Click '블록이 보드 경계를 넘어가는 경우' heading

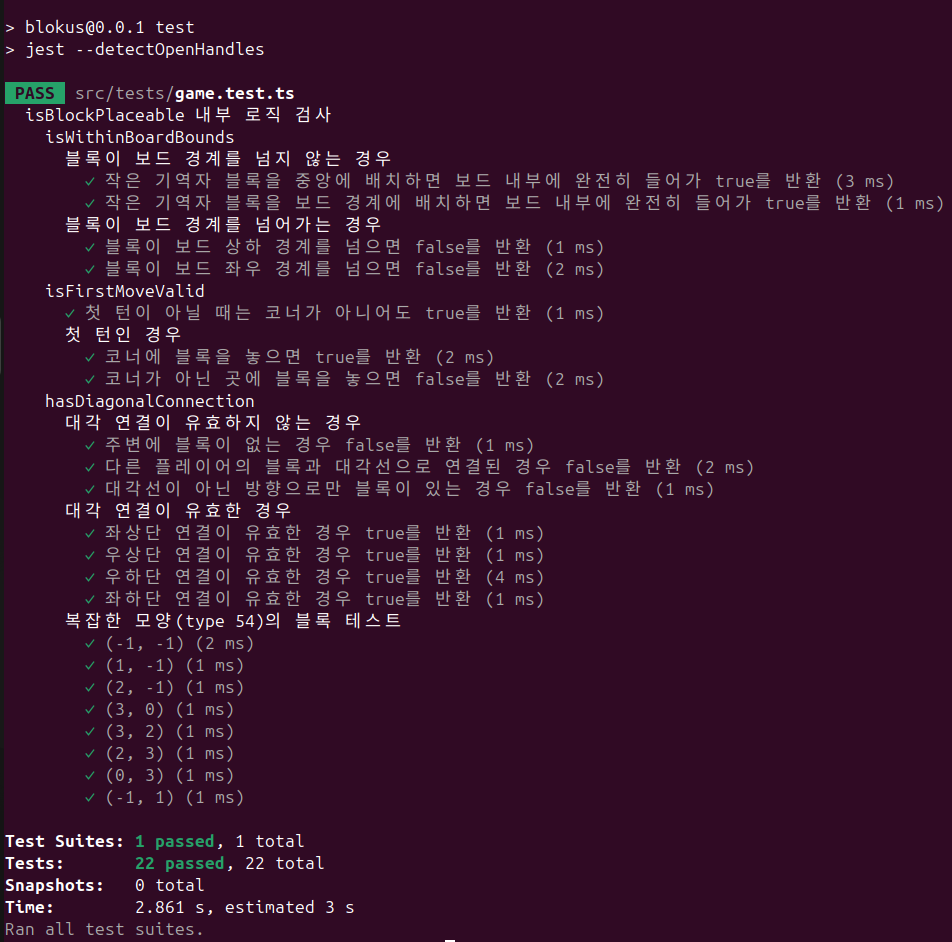(x=223, y=225)
